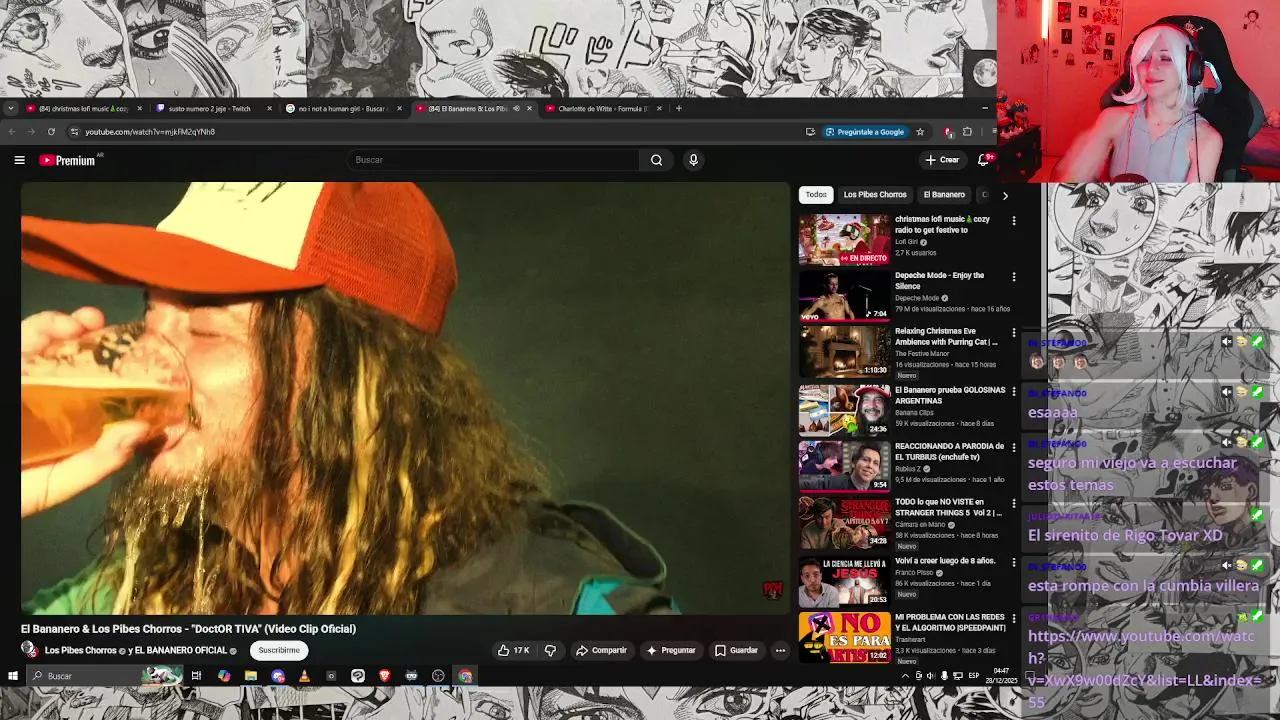This screenshot has width=1280, height=720.
Task: View site information icon beside URL
Action: (x=74, y=131)
